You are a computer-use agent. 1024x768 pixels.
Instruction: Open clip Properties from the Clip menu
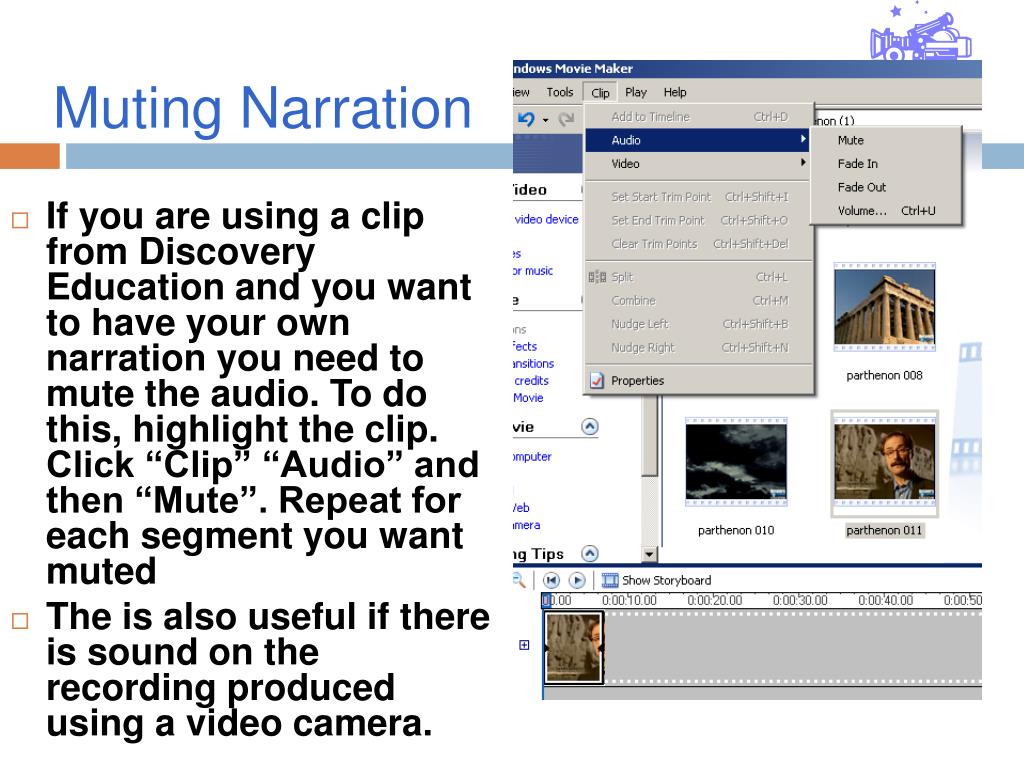697,380
